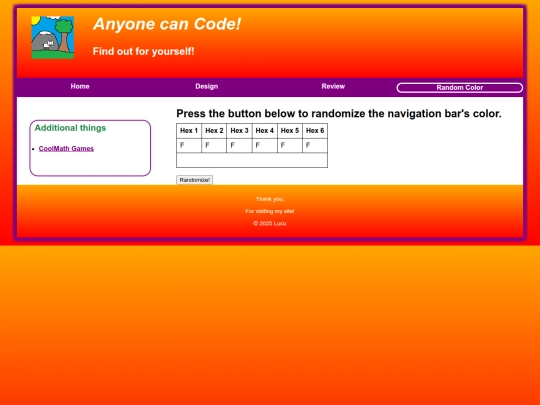Image resolution: width=540 pixels, height=405 pixels.
Task: Click the value under Hex 4
Action: 265,146
